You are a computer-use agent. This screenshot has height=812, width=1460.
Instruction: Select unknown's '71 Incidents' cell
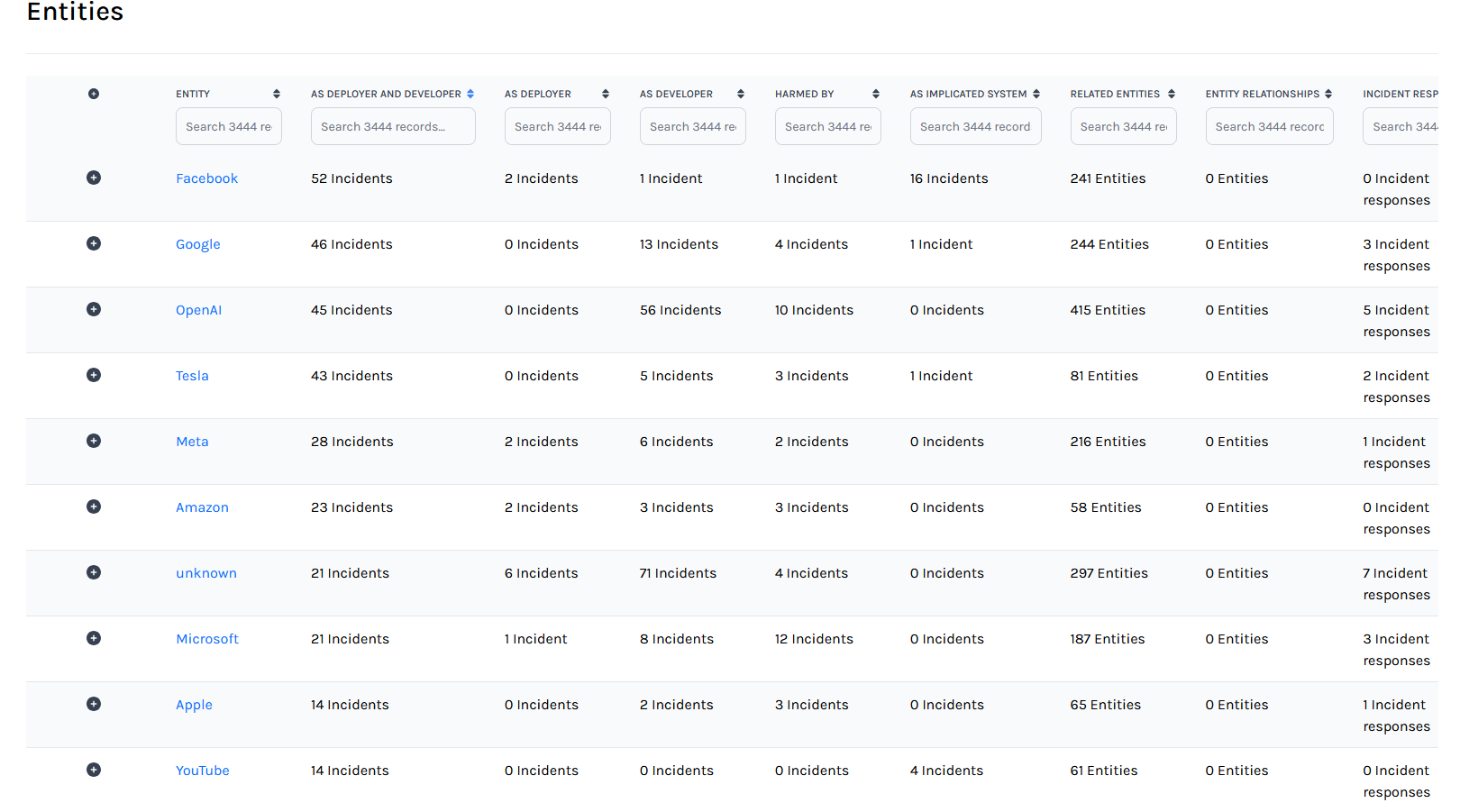pyautogui.click(x=679, y=573)
